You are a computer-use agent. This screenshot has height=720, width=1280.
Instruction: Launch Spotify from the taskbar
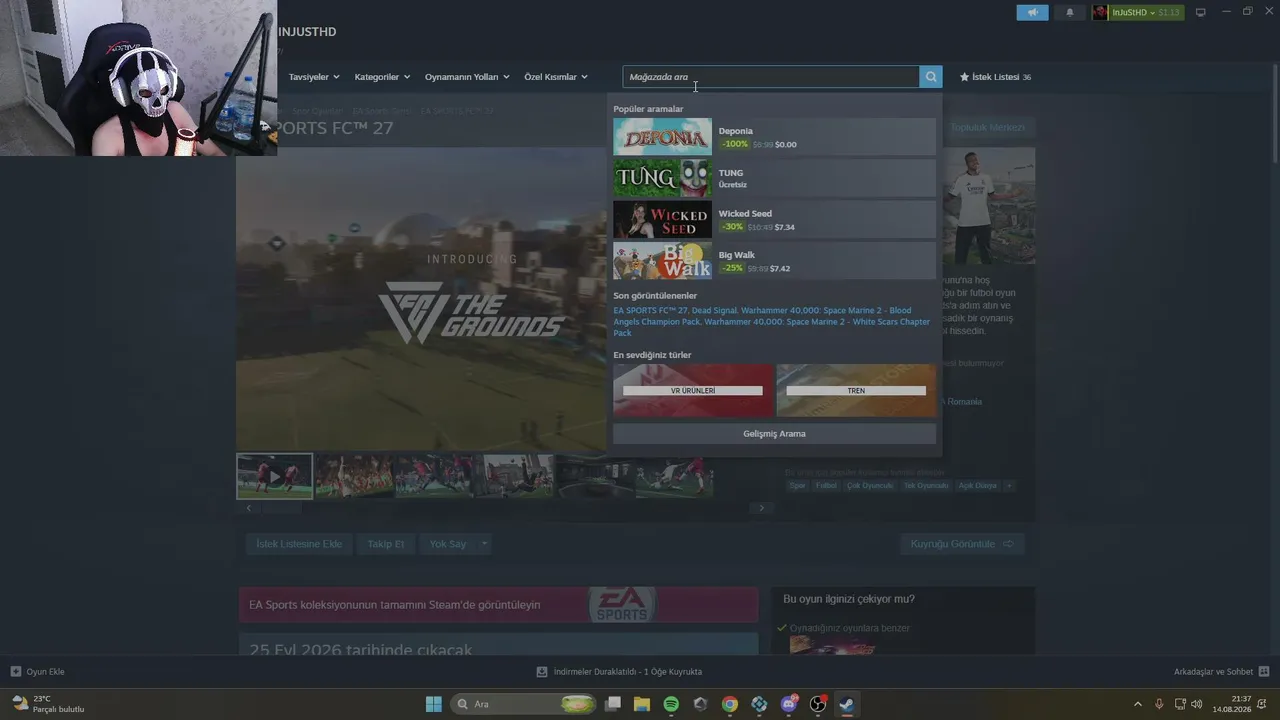[x=671, y=704]
